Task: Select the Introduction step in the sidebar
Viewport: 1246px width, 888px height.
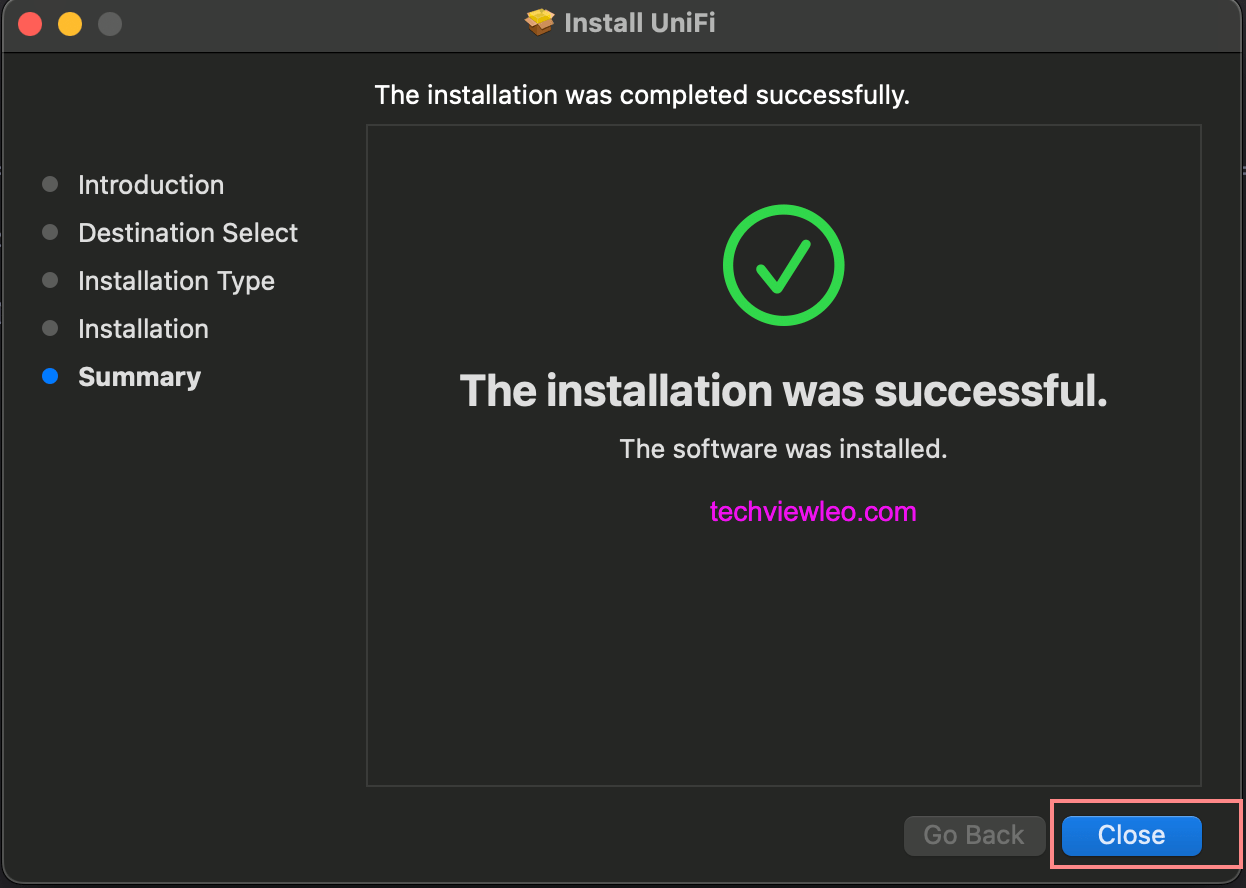Action: point(150,185)
